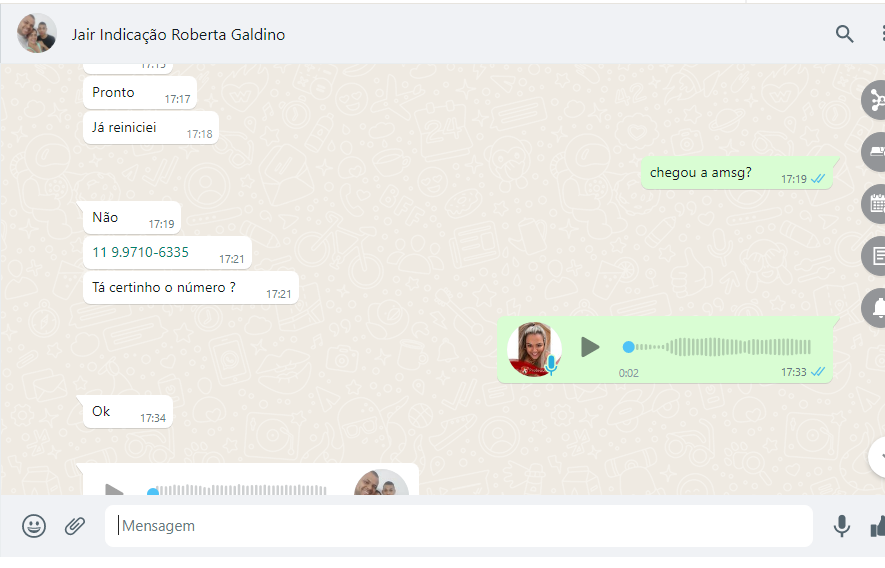Click the share nodes sidebar icon
The height and width of the screenshot is (568, 885).
coord(877,100)
